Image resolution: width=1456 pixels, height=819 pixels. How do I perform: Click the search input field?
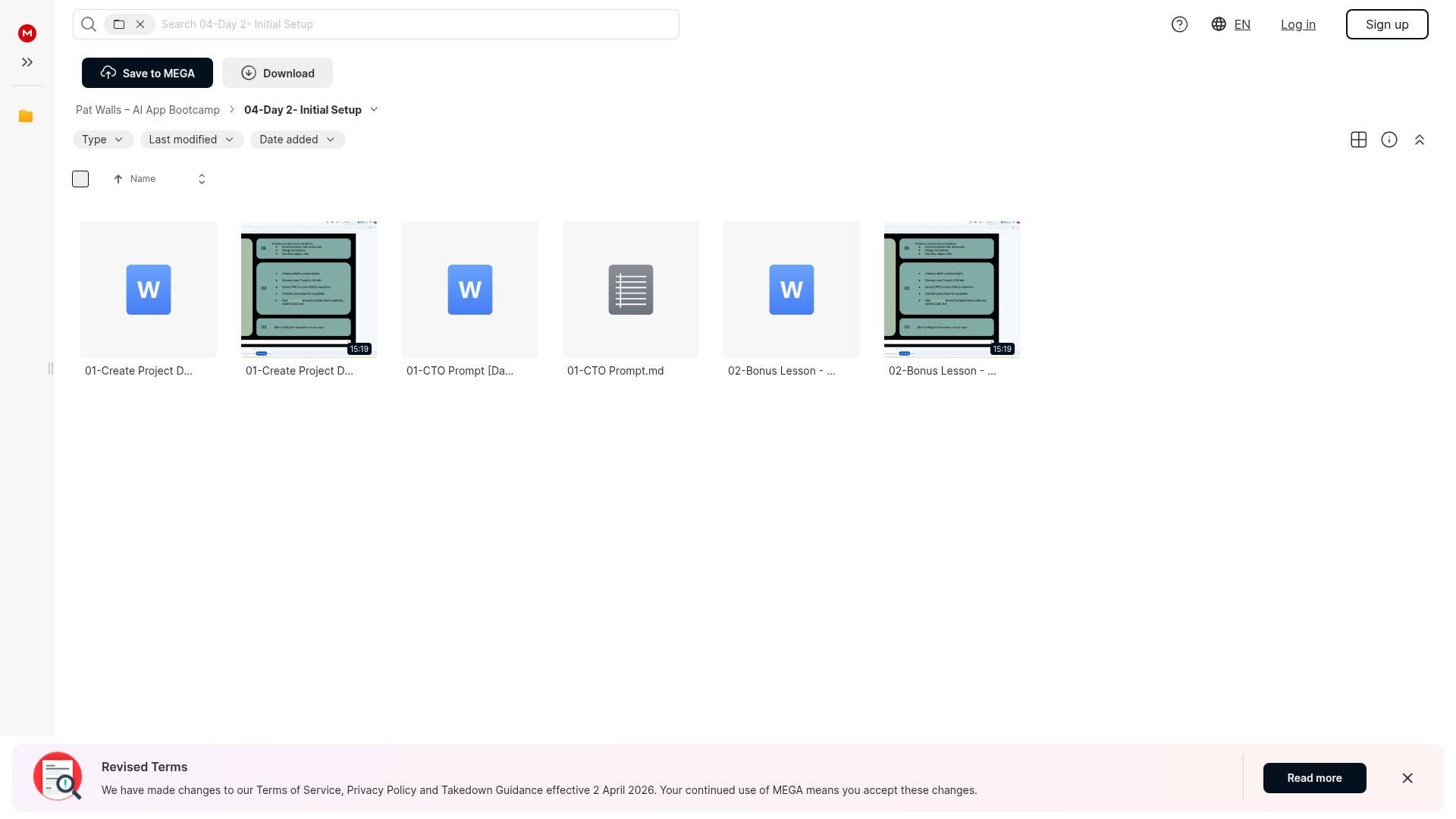click(x=416, y=24)
